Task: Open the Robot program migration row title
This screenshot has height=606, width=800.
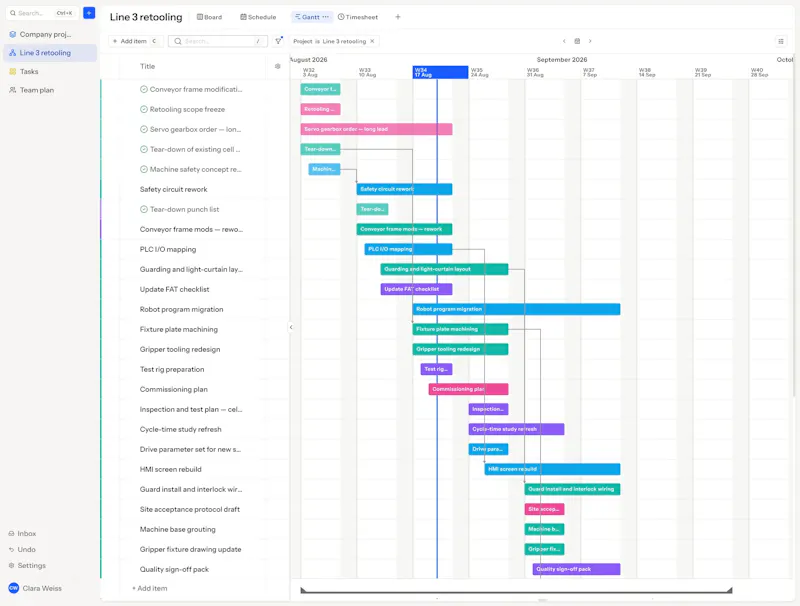Action: [182, 310]
